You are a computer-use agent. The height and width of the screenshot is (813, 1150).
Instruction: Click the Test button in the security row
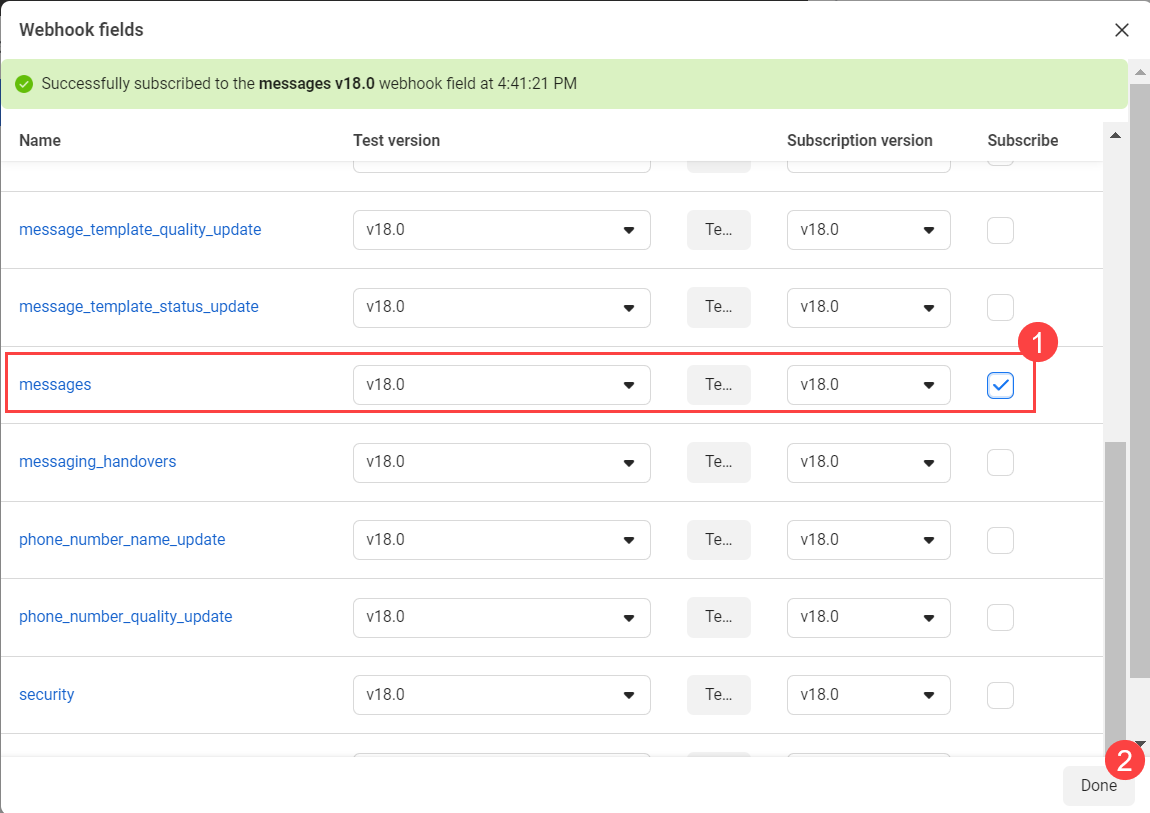718,694
